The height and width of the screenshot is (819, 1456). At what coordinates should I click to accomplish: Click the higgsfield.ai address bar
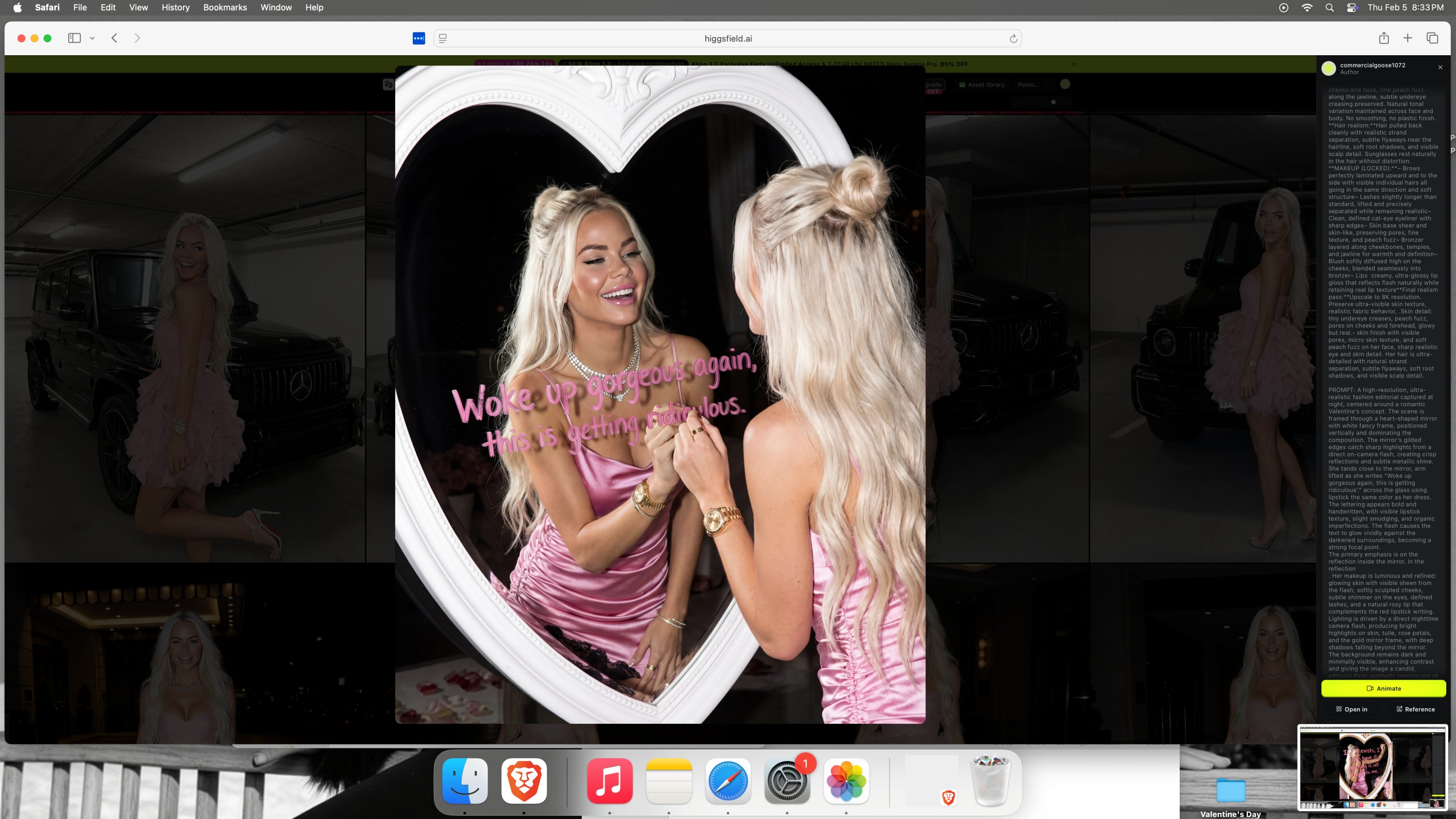(728, 39)
